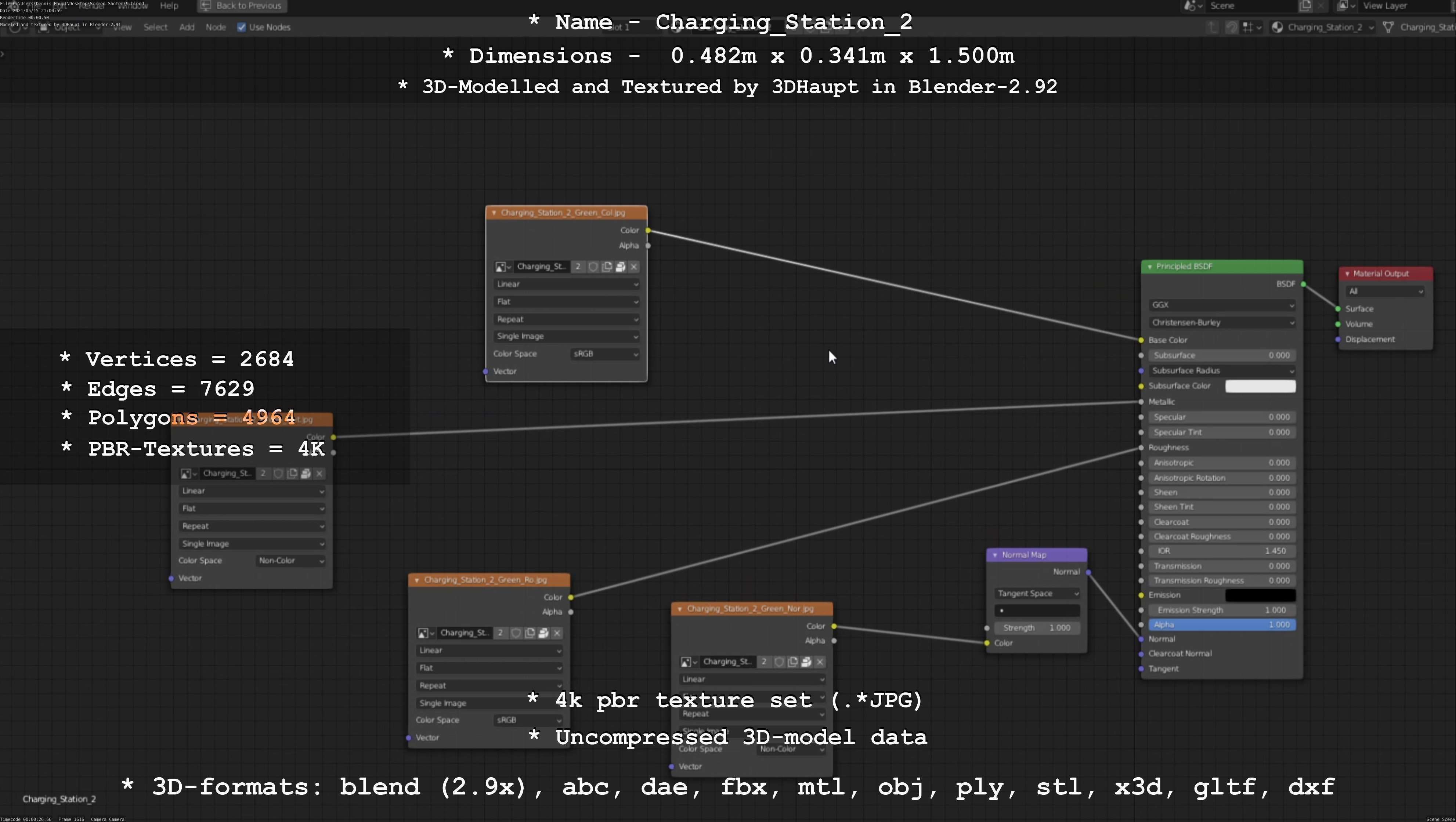Click the View Layer browse icon
Screen dimensions: 1456x822
tap(1345, 6)
